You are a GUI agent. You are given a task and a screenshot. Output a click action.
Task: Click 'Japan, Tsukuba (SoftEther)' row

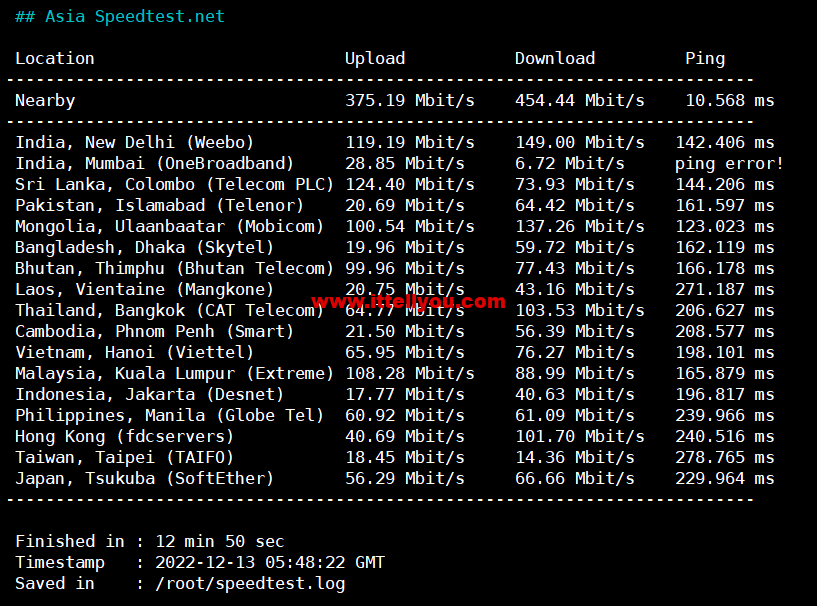144,478
